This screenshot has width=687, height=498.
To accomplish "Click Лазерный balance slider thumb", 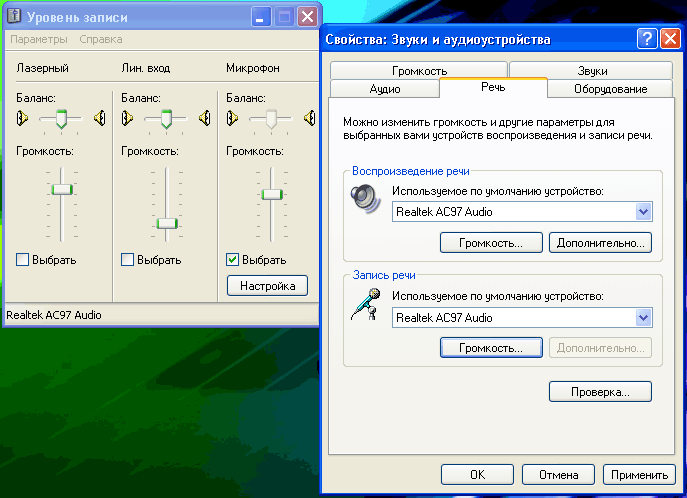I will [x=61, y=119].
